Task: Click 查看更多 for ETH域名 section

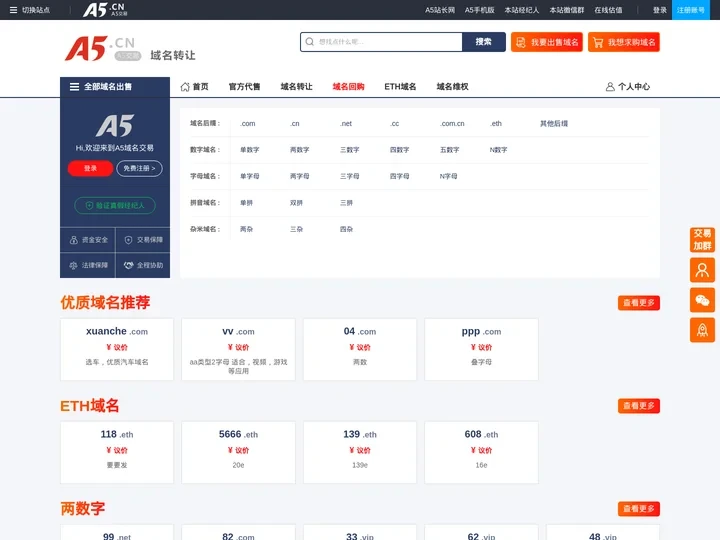Action: [x=639, y=406]
